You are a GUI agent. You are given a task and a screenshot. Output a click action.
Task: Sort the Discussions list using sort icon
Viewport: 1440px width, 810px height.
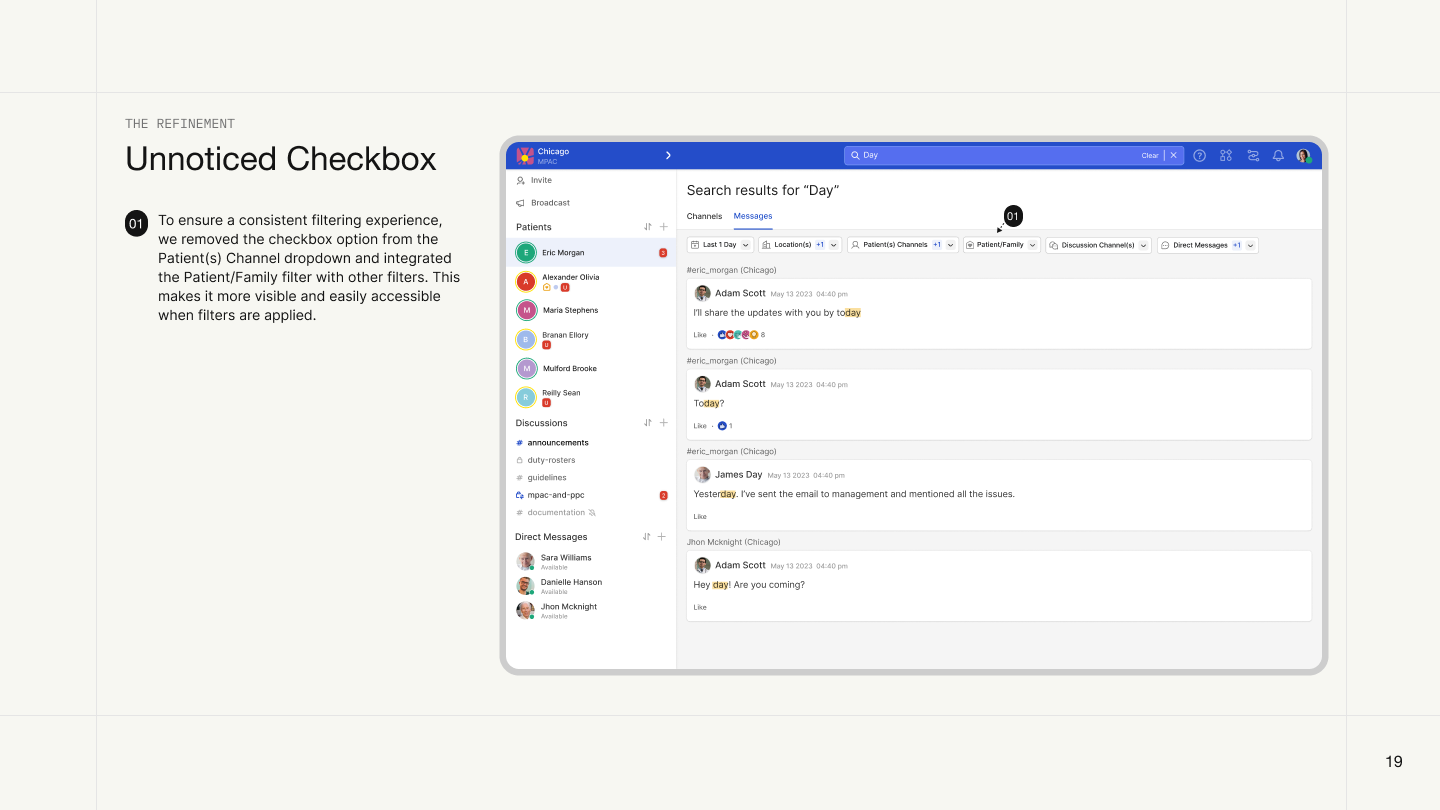(648, 423)
